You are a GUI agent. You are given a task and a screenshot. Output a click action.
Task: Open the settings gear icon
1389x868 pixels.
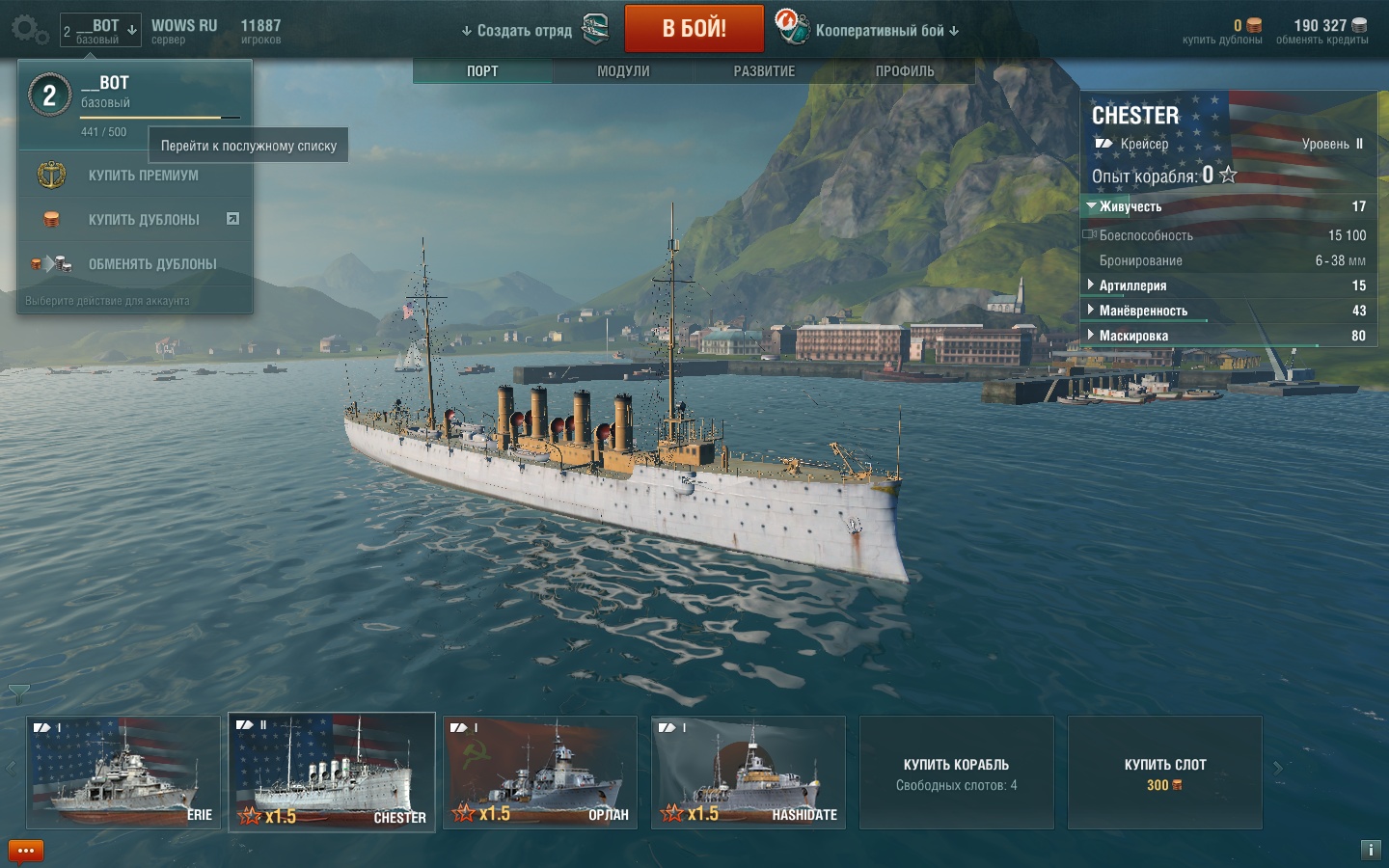29,29
